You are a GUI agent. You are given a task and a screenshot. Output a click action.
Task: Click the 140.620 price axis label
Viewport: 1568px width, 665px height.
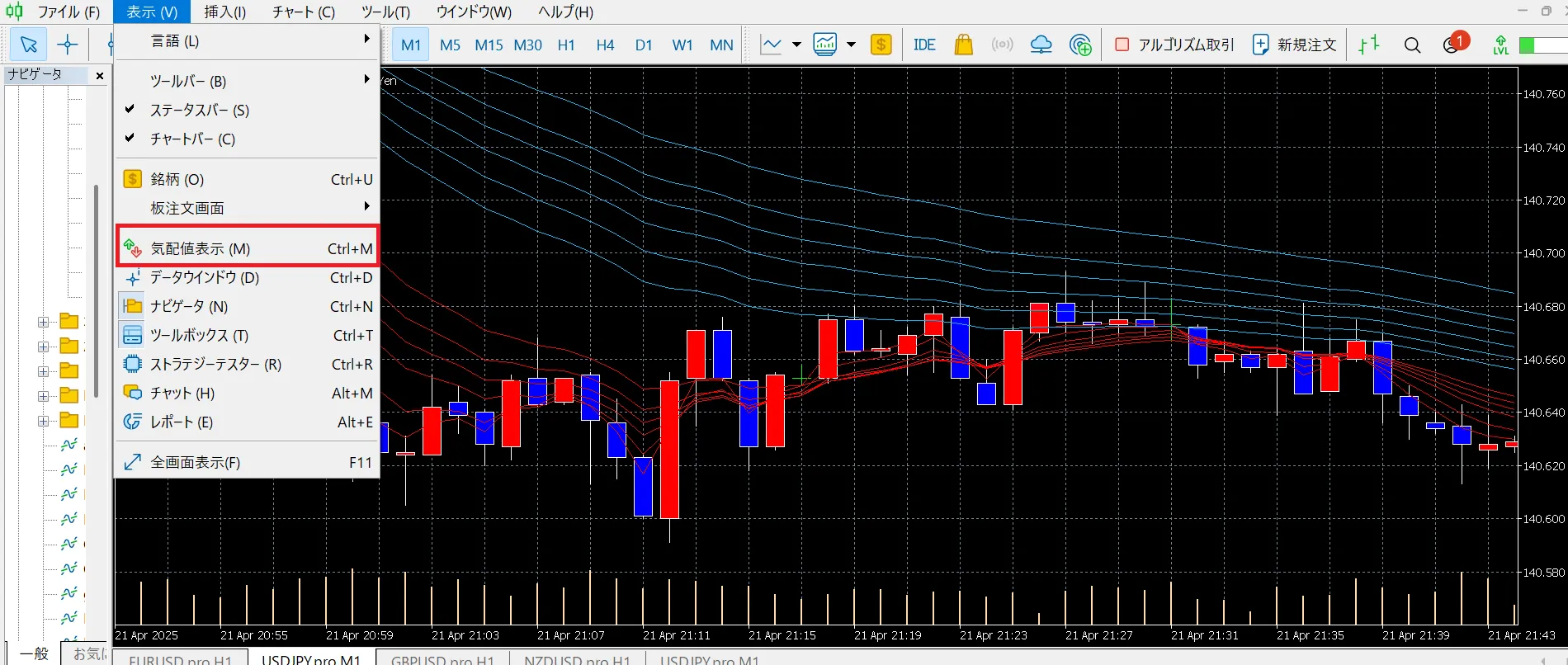[1543, 466]
